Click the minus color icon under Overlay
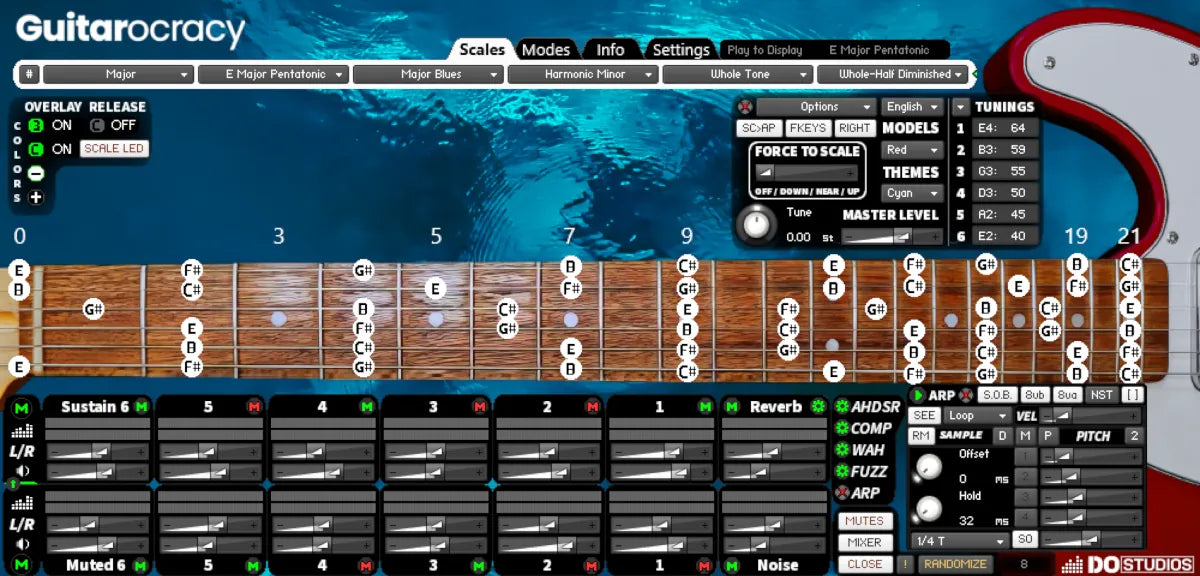The height and width of the screenshot is (576, 1200). click(36, 173)
